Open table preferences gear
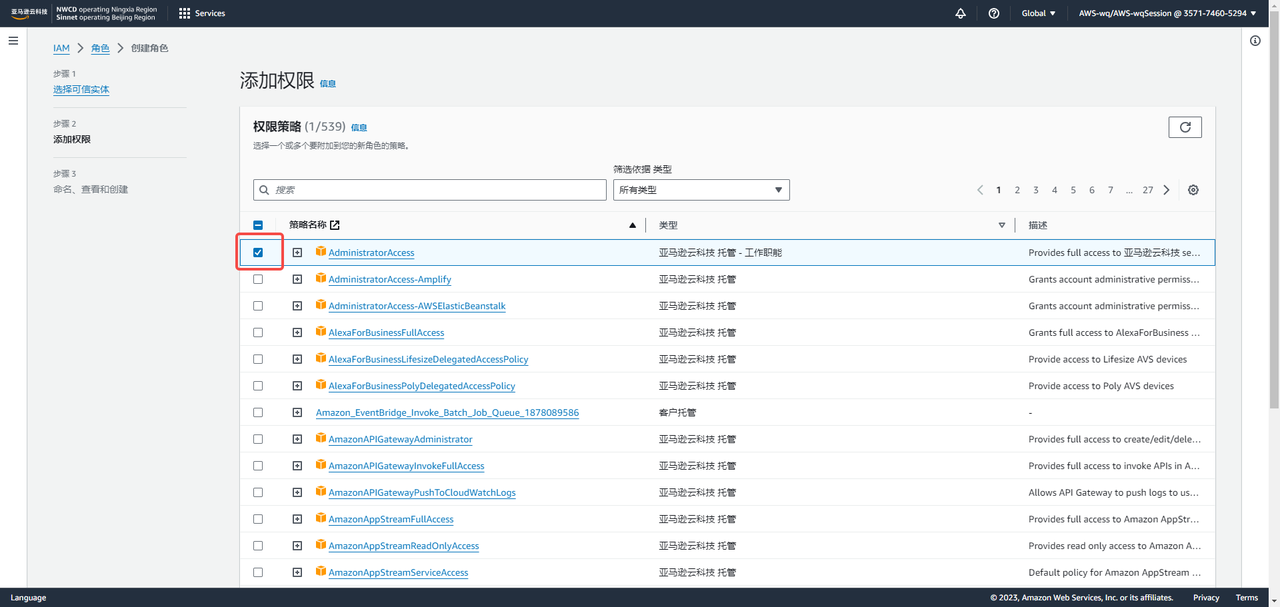The width and height of the screenshot is (1280, 607). tap(1193, 190)
